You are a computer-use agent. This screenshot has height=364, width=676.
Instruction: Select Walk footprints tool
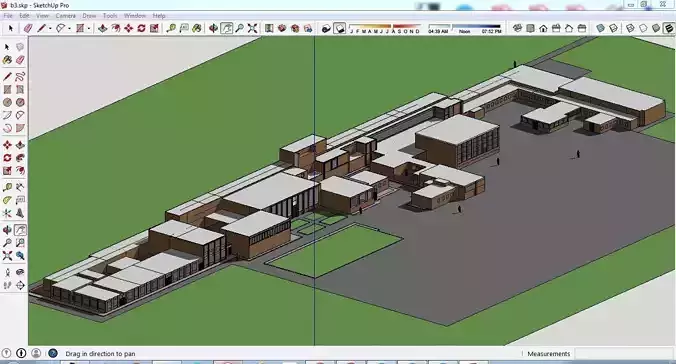7,285
